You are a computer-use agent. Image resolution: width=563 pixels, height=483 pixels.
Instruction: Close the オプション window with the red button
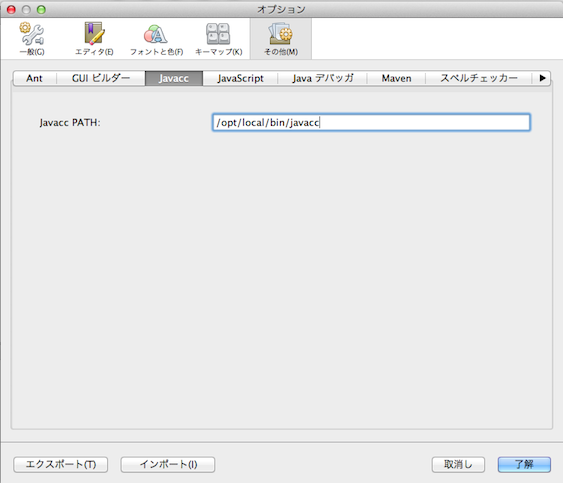11,10
